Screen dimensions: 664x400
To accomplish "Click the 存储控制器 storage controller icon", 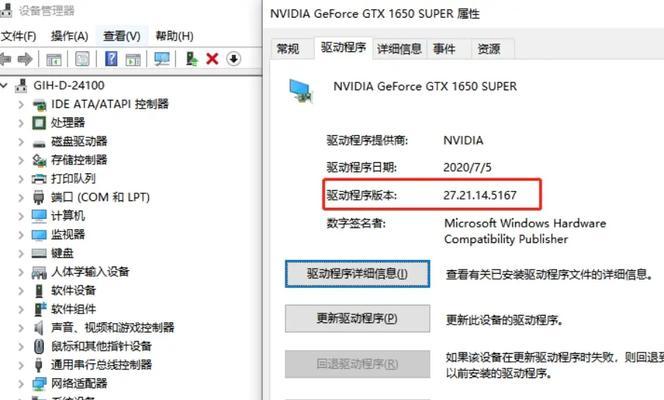I will tap(39, 160).
